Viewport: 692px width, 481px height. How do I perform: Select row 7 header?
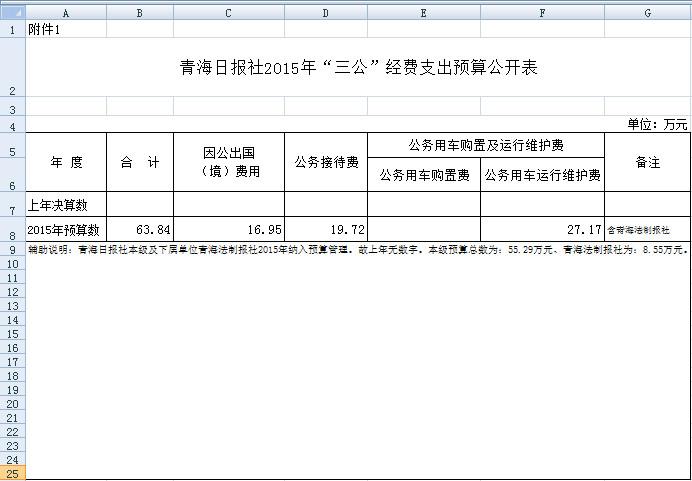point(13,204)
